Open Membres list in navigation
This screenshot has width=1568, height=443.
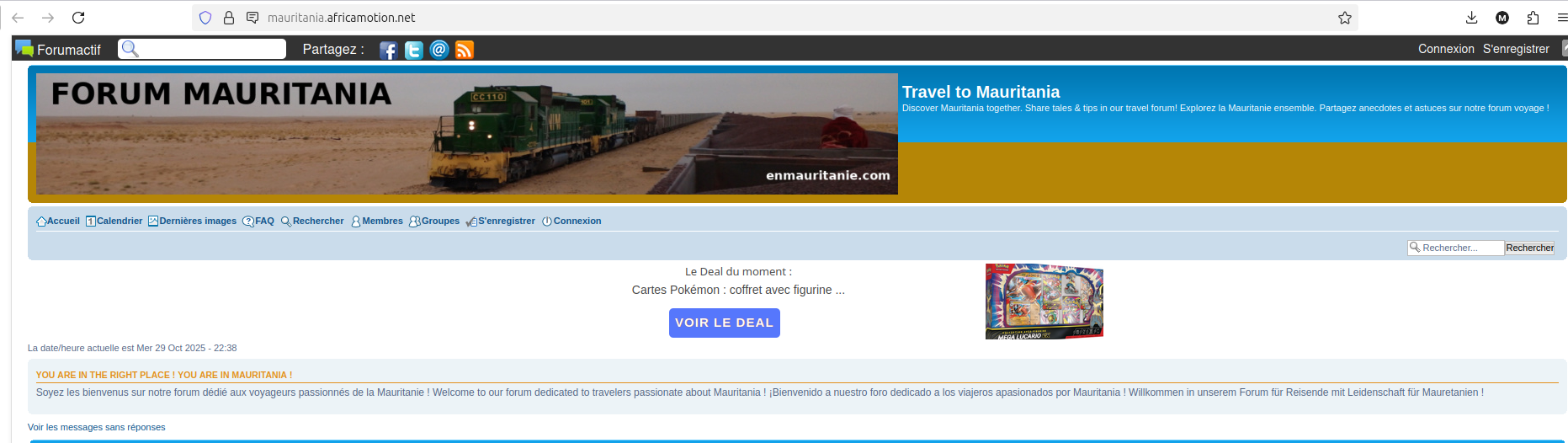[376, 221]
